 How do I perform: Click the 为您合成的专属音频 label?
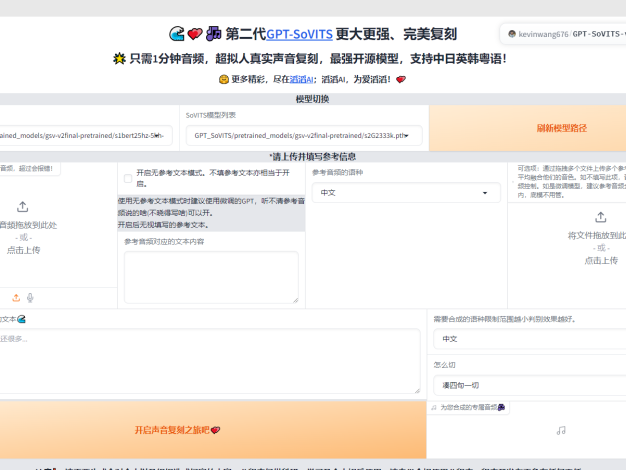468,407
